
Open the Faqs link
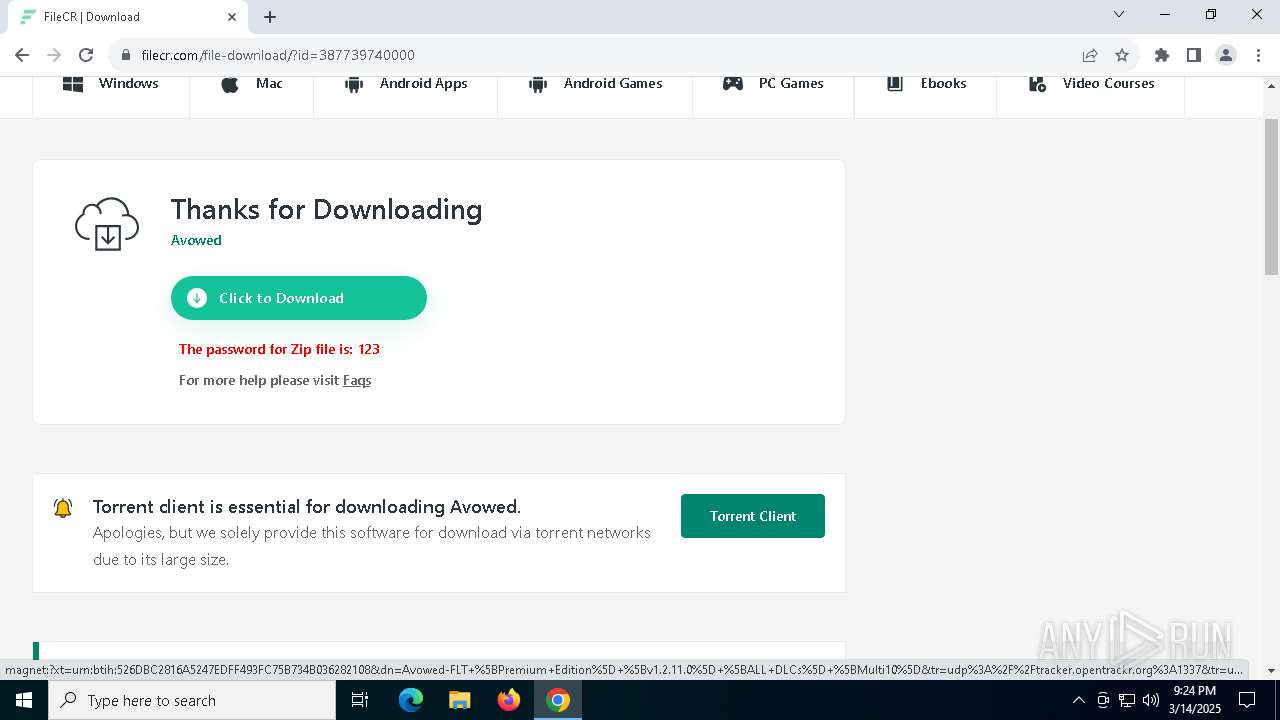[357, 380]
